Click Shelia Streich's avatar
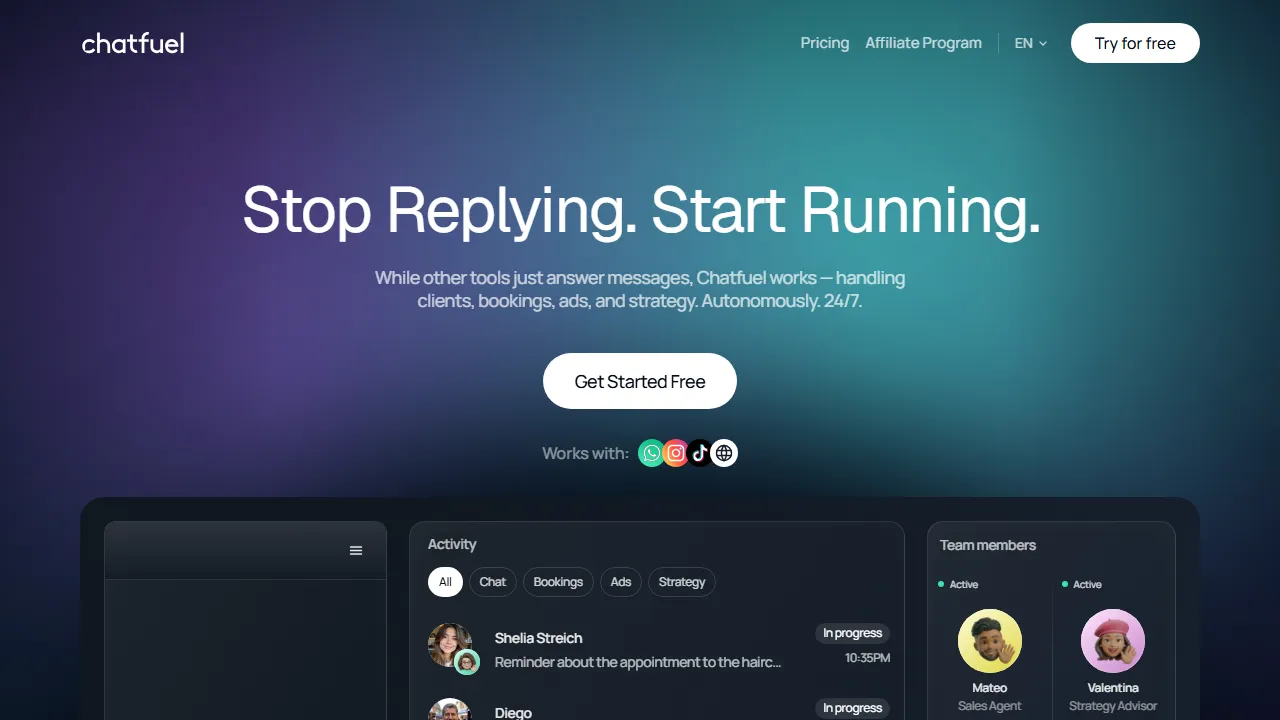Viewport: 1280px width, 720px height. point(450,646)
